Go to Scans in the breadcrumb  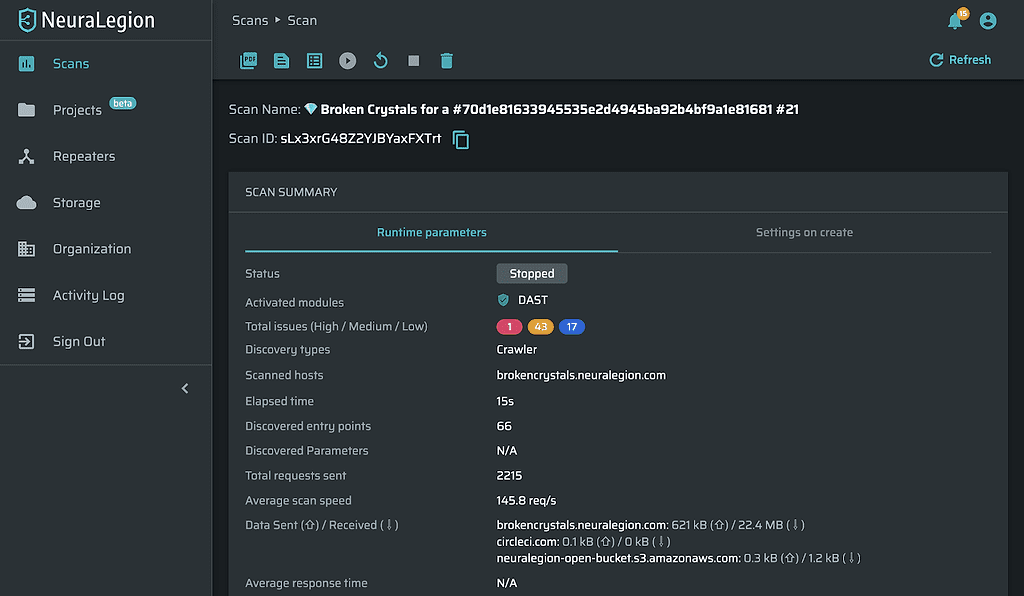250,20
